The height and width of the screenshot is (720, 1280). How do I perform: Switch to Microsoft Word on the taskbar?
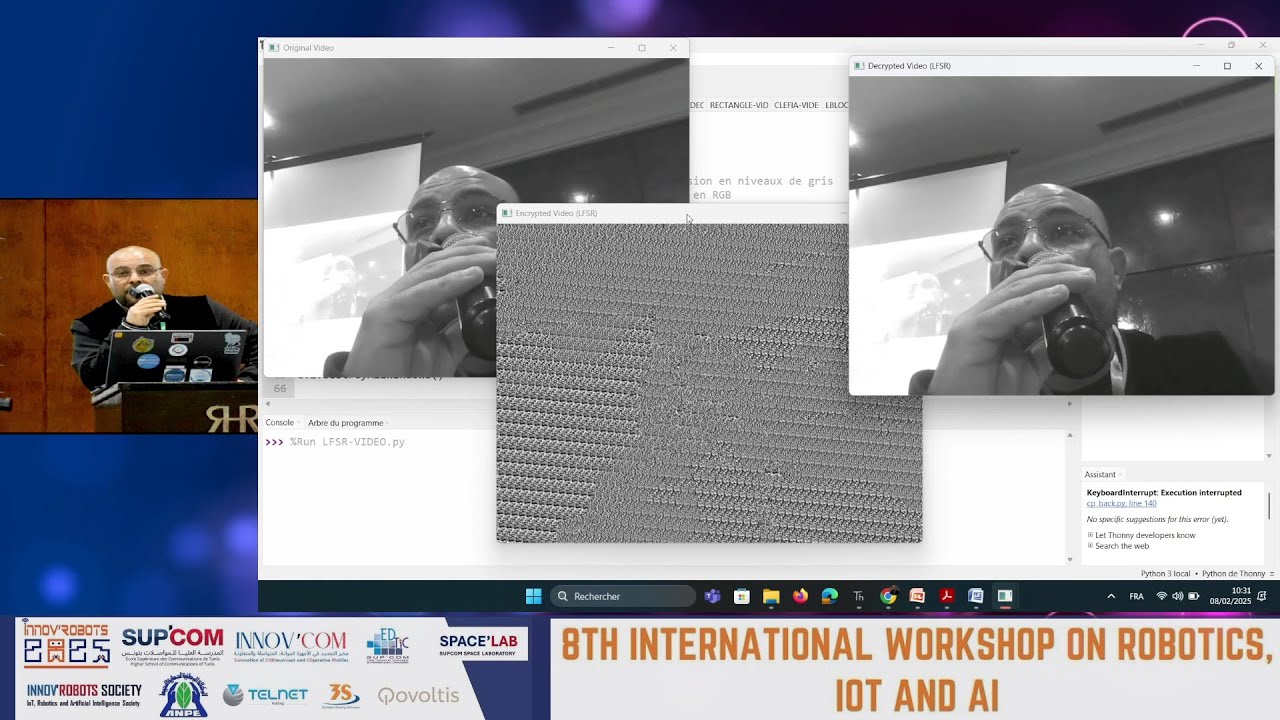(x=976, y=596)
